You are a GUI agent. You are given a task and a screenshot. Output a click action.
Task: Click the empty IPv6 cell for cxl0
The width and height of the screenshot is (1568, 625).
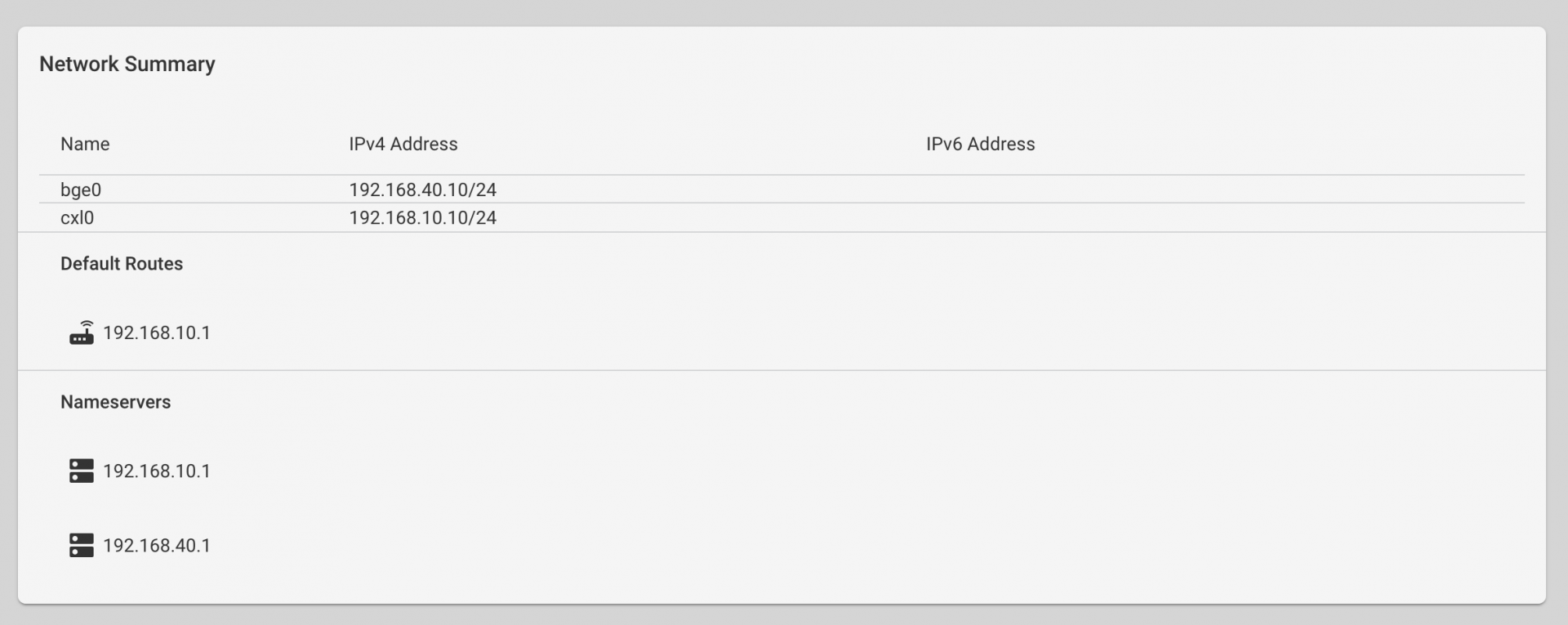(x=1225, y=217)
